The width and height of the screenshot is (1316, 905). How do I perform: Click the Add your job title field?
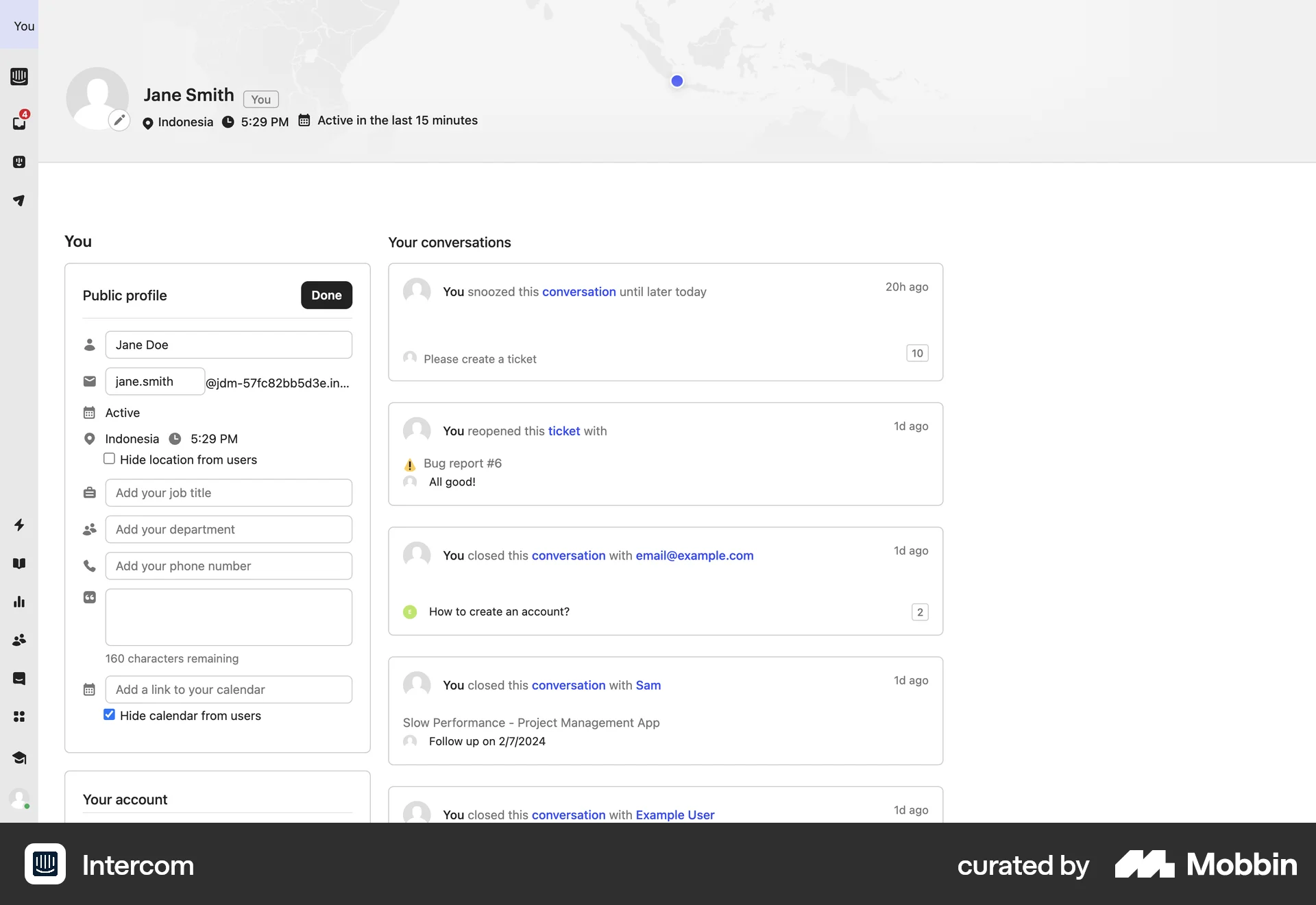[x=228, y=492]
